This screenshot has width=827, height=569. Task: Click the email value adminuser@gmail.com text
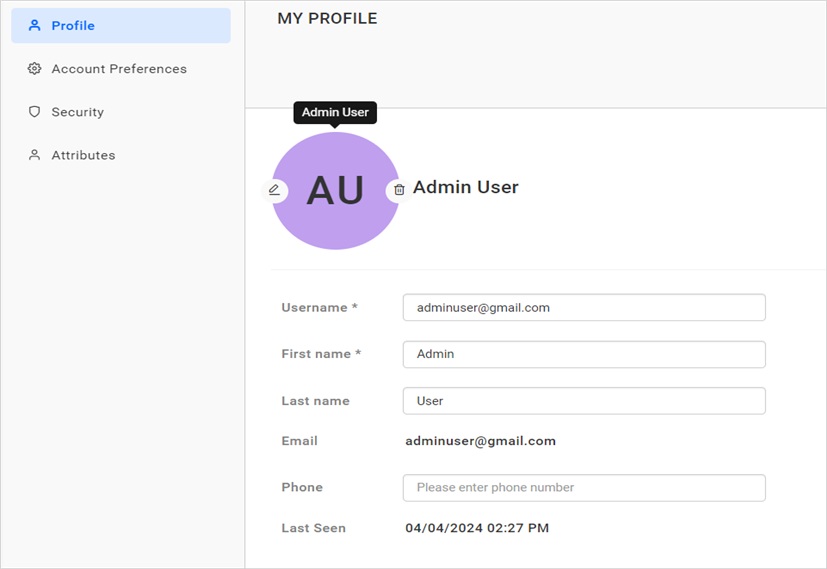point(480,441)
